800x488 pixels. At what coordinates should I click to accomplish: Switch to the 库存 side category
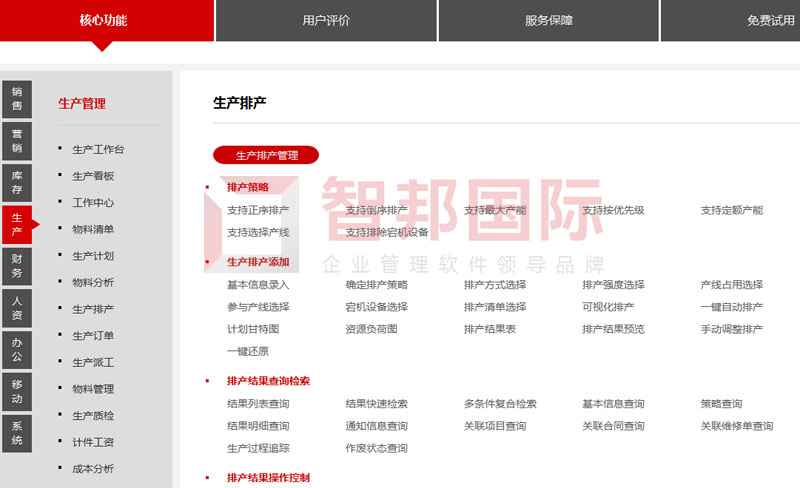pyautogui.click(x=17, y=182)
